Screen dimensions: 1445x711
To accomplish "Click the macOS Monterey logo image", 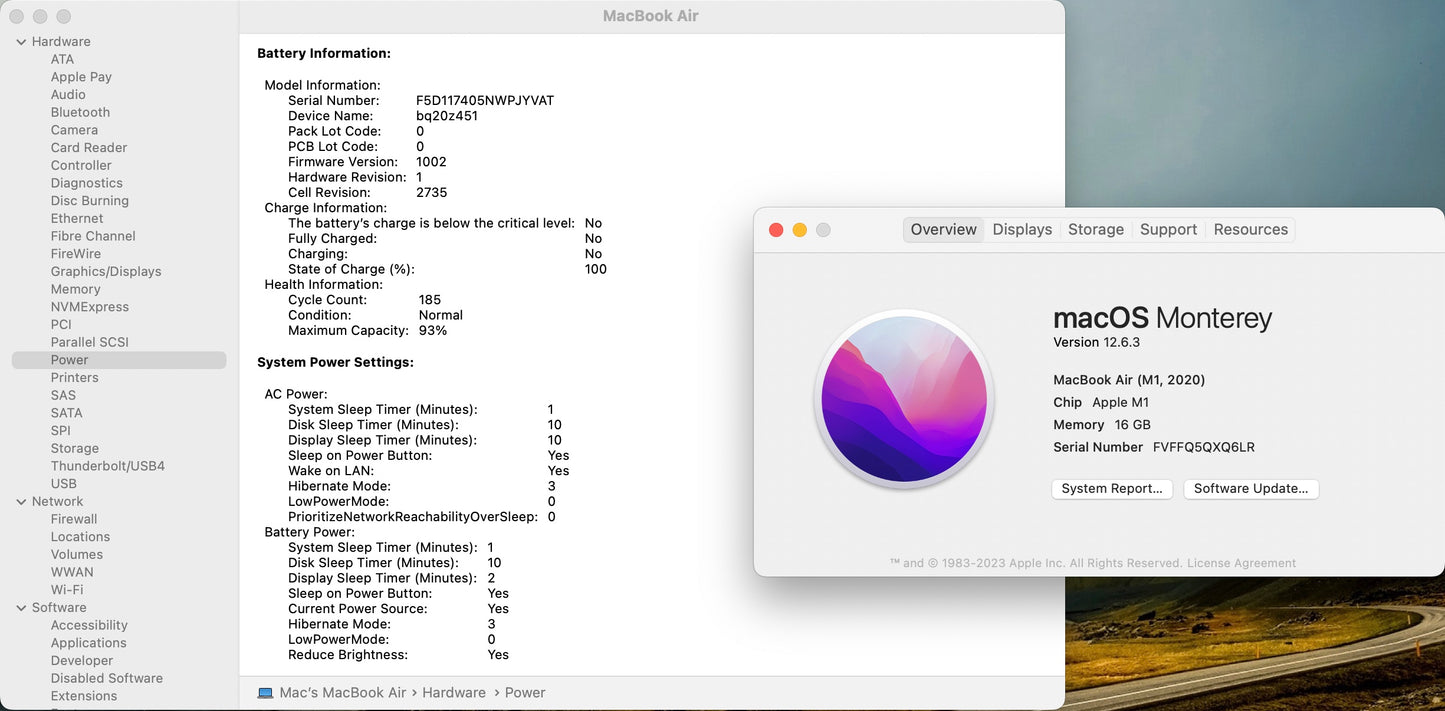I will 904,399.
